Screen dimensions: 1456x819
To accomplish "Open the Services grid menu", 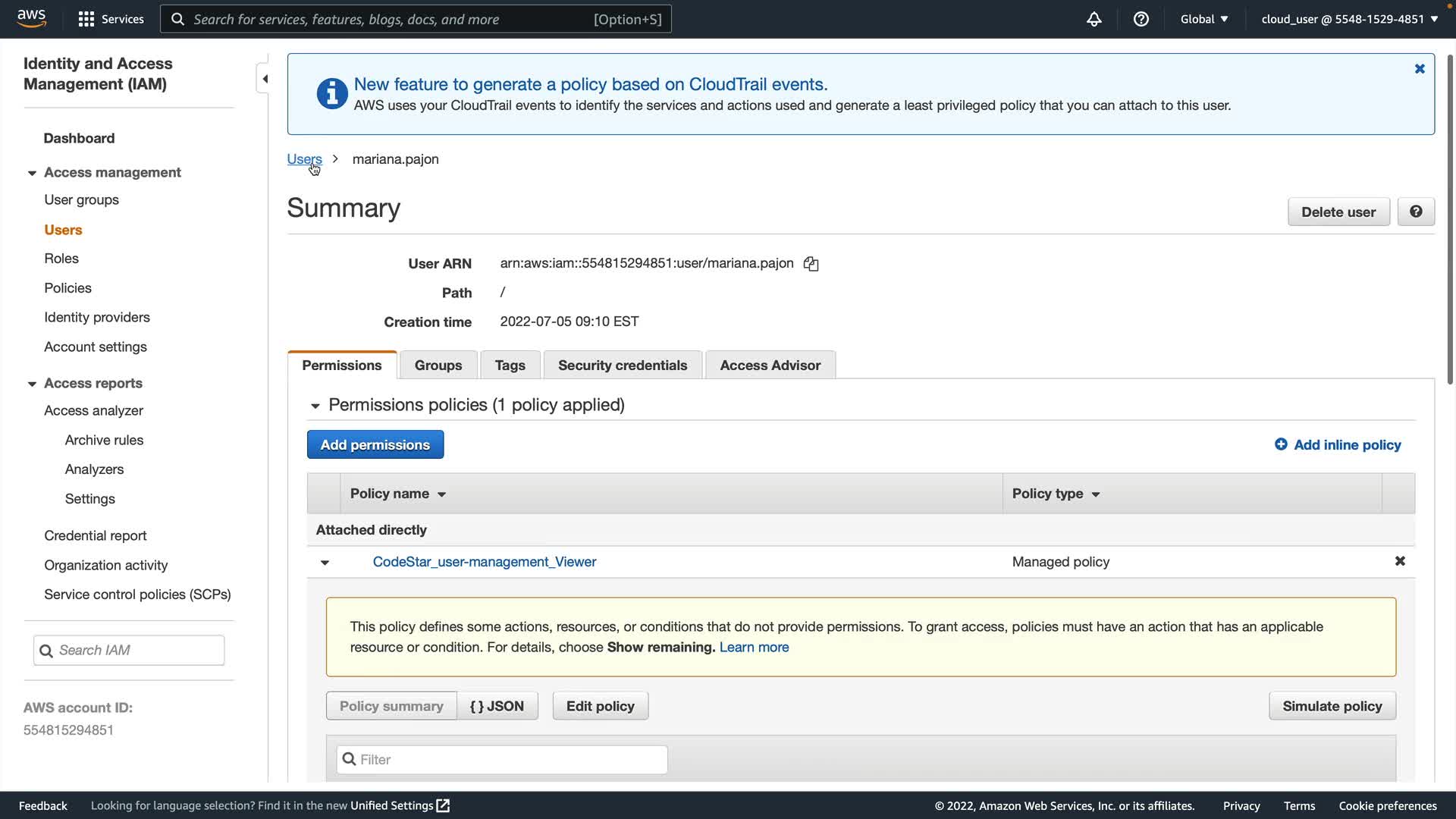I will pyautogui.click(x=111, y=19).
